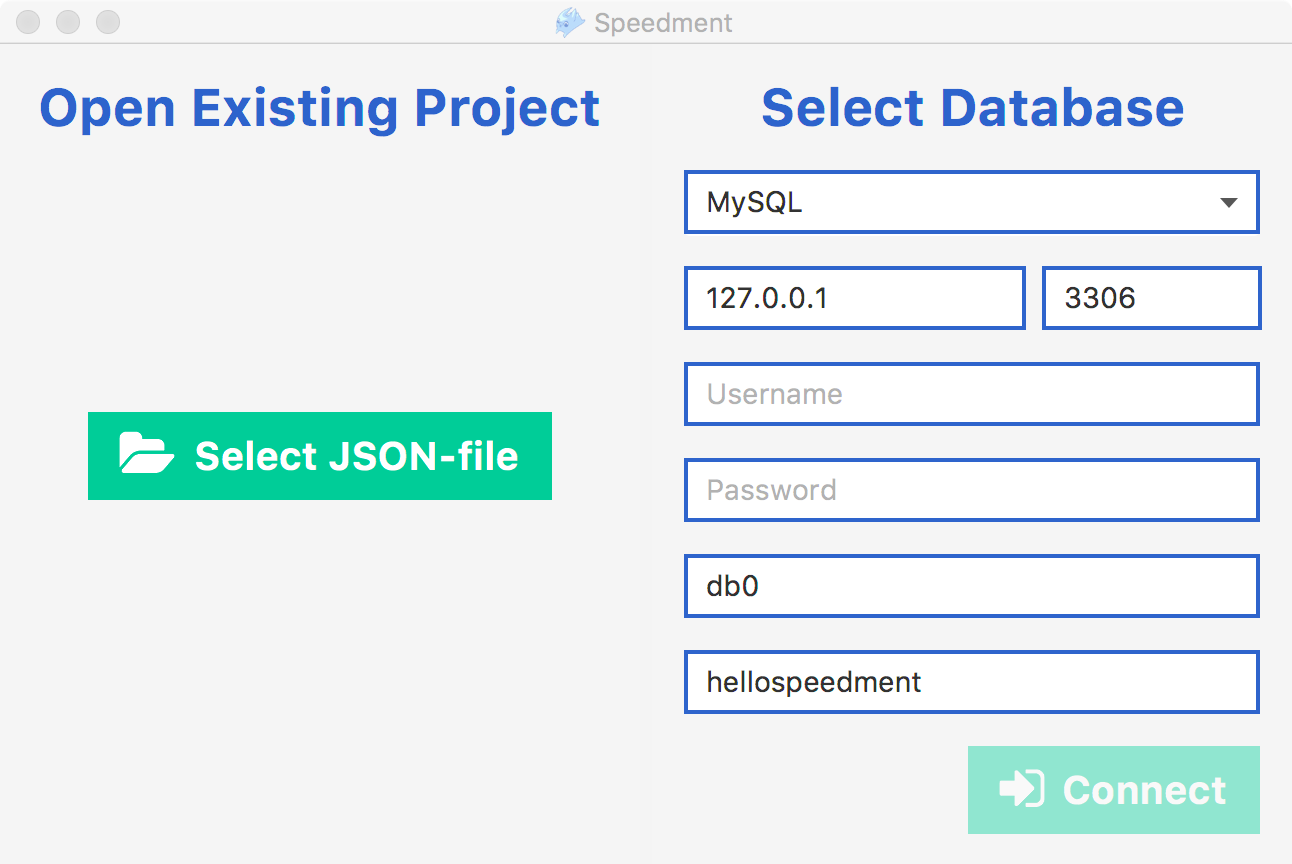Image resolution: width=1292 pixels, height=864 pixels.
Task: Click the Open Existing Project heading
Action: (x=320, y=108)
